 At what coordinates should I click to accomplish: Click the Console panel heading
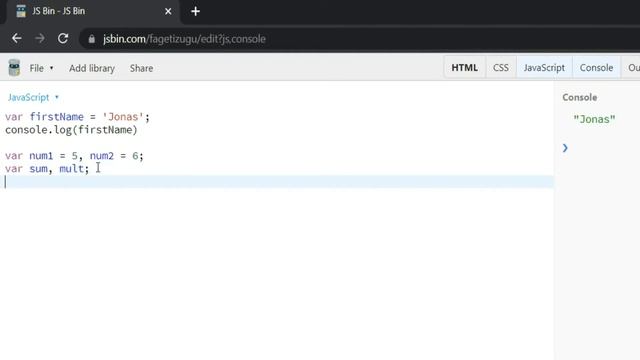pos(580,97)
